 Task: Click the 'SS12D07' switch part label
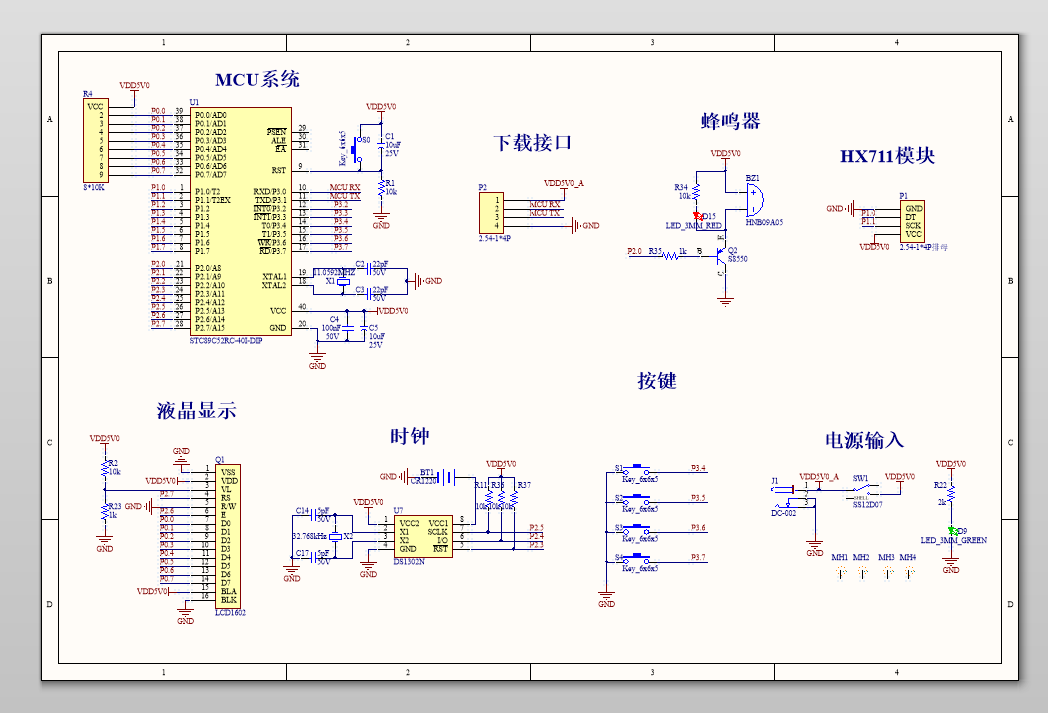point(868,505)
